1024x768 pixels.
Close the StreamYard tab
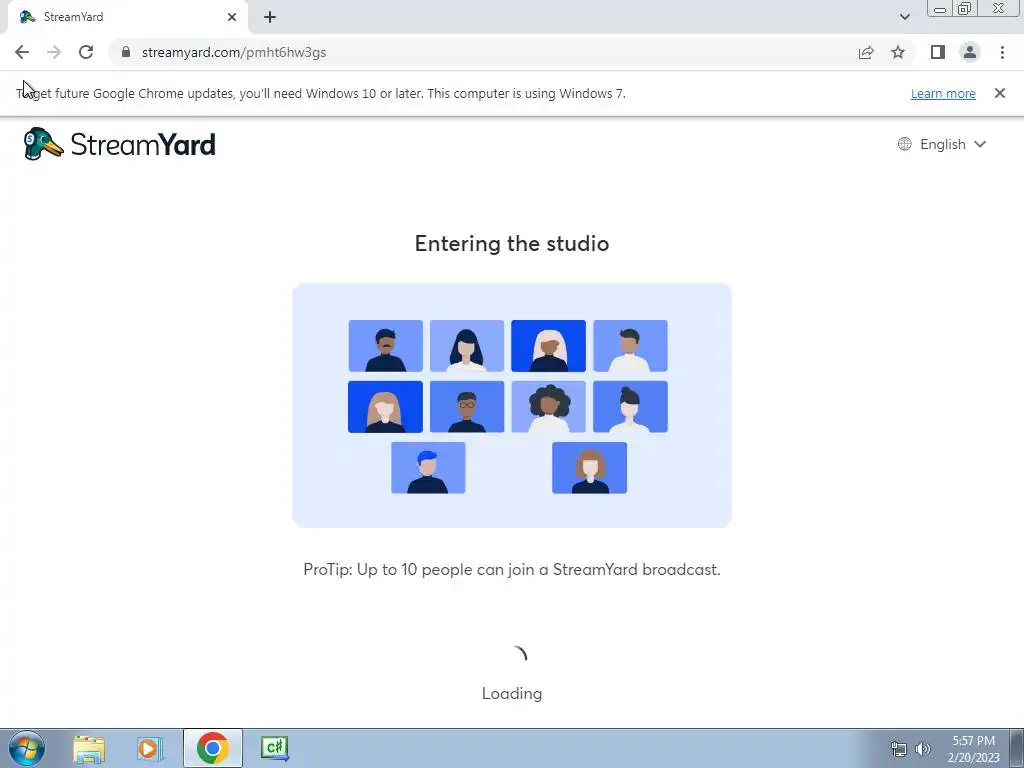232,17
